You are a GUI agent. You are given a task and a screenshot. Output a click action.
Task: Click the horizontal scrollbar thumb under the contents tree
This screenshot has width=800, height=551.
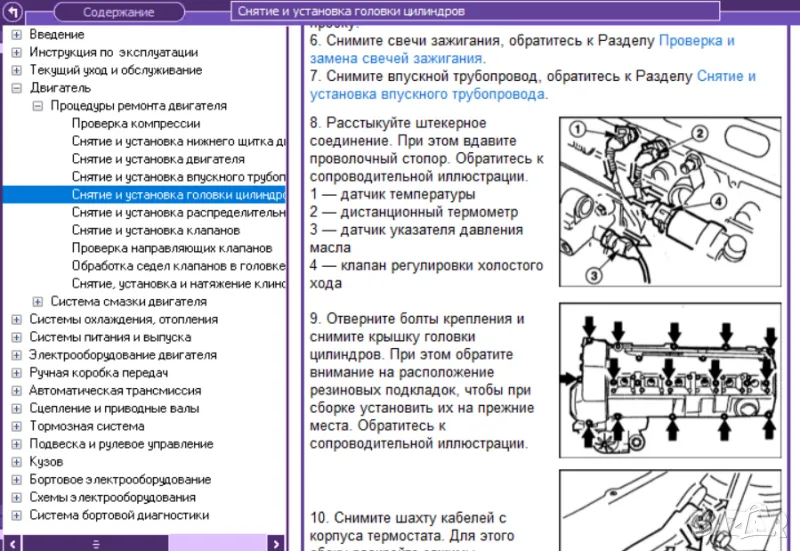tap(96, 543)
